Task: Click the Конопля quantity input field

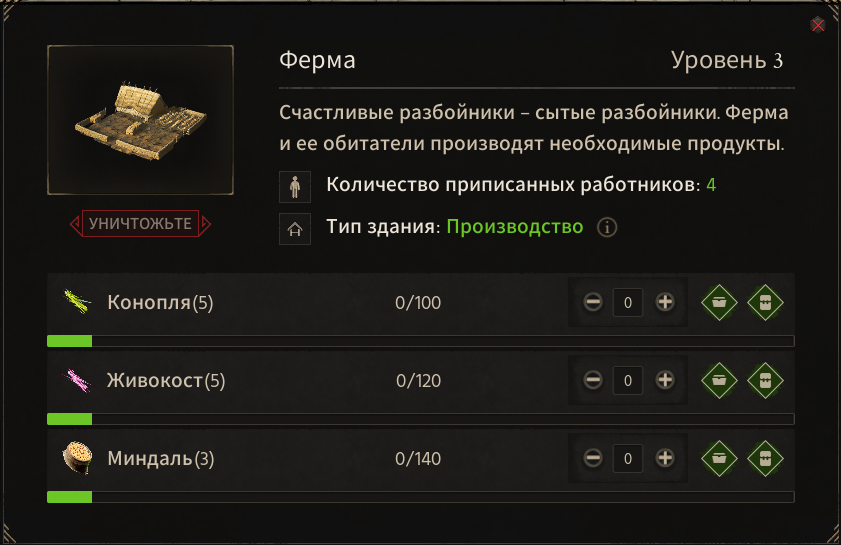Action: click(x=628, y=303)
